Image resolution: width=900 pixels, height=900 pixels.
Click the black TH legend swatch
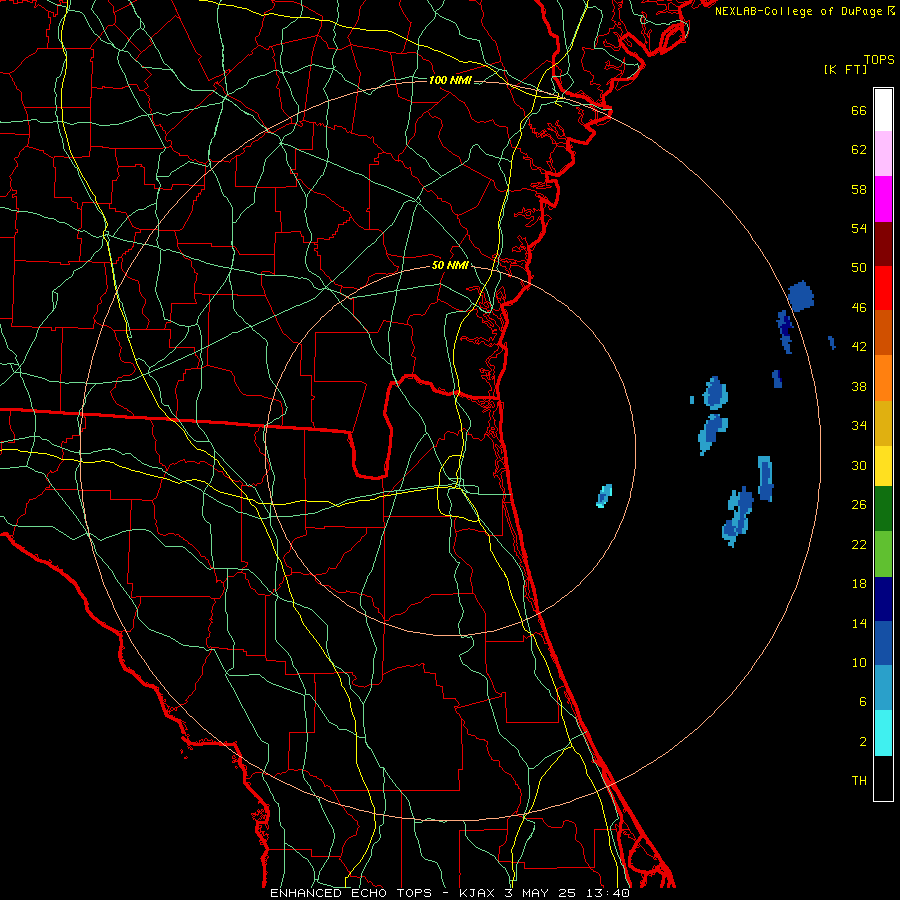coord(883,778)
